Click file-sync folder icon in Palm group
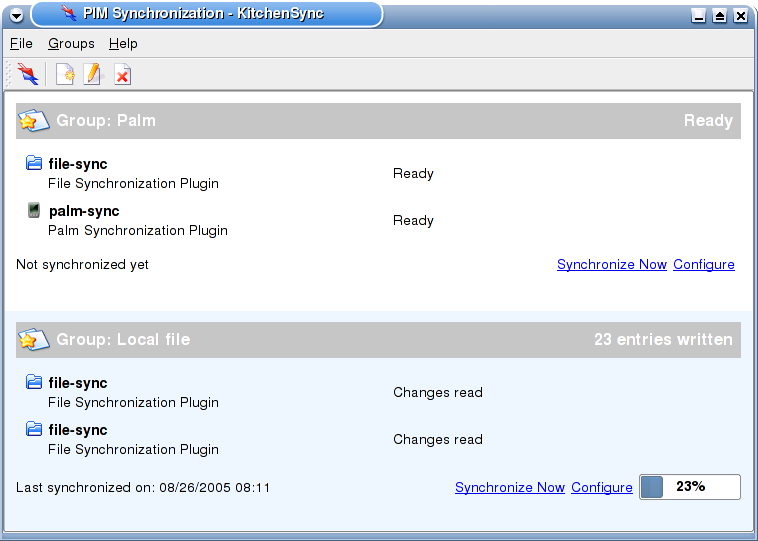758x541 pixels. 33,163
